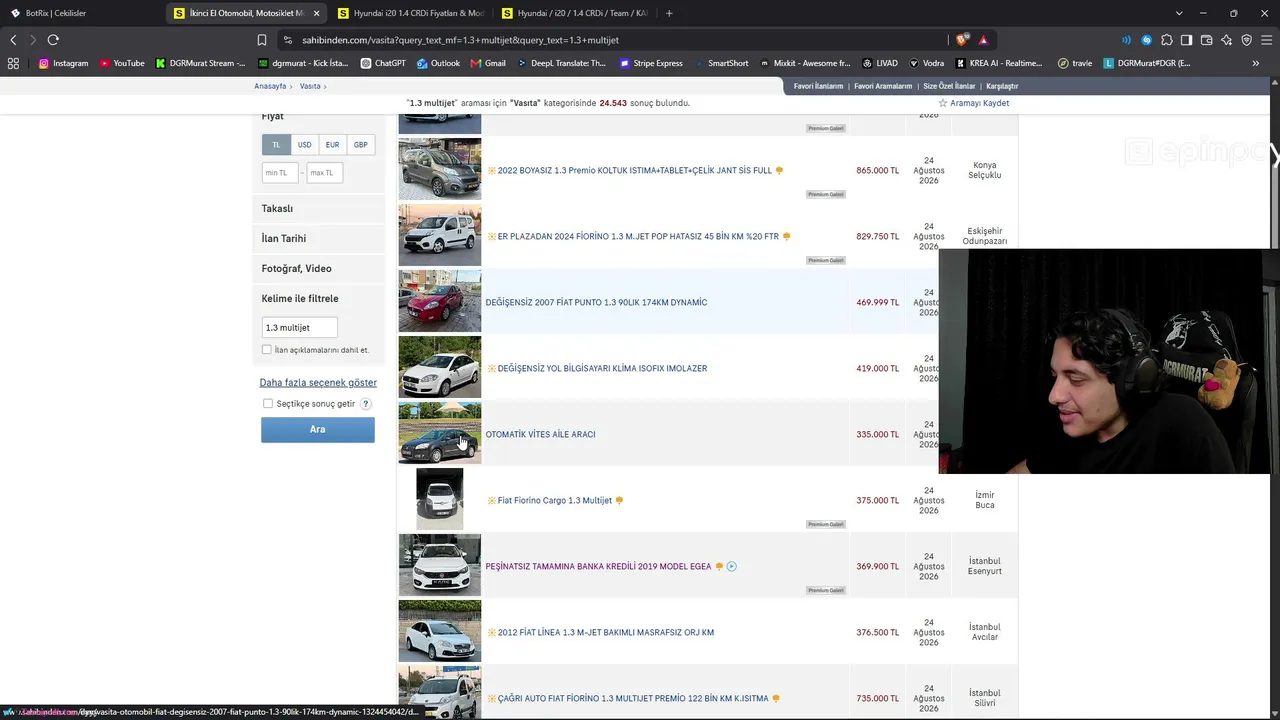Expand the Takaslı filter section

(318, 209)
